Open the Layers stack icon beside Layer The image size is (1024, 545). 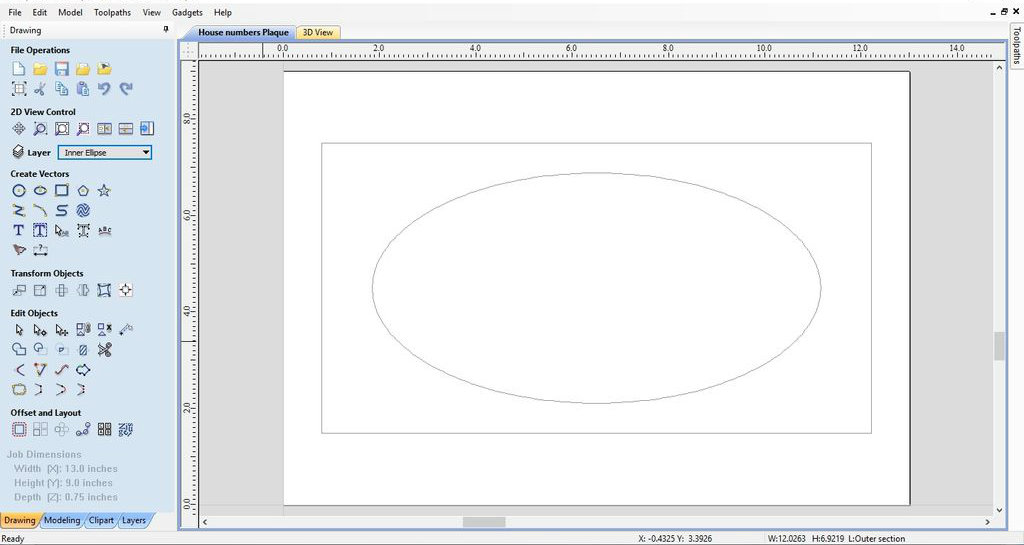click(x=18, y=152)
